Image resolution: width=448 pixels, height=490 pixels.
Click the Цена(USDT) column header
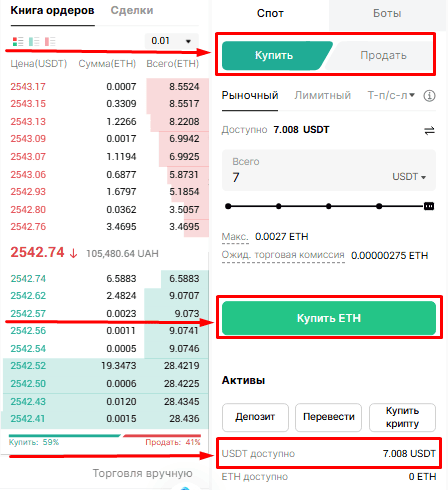click(x=39, y=64)
